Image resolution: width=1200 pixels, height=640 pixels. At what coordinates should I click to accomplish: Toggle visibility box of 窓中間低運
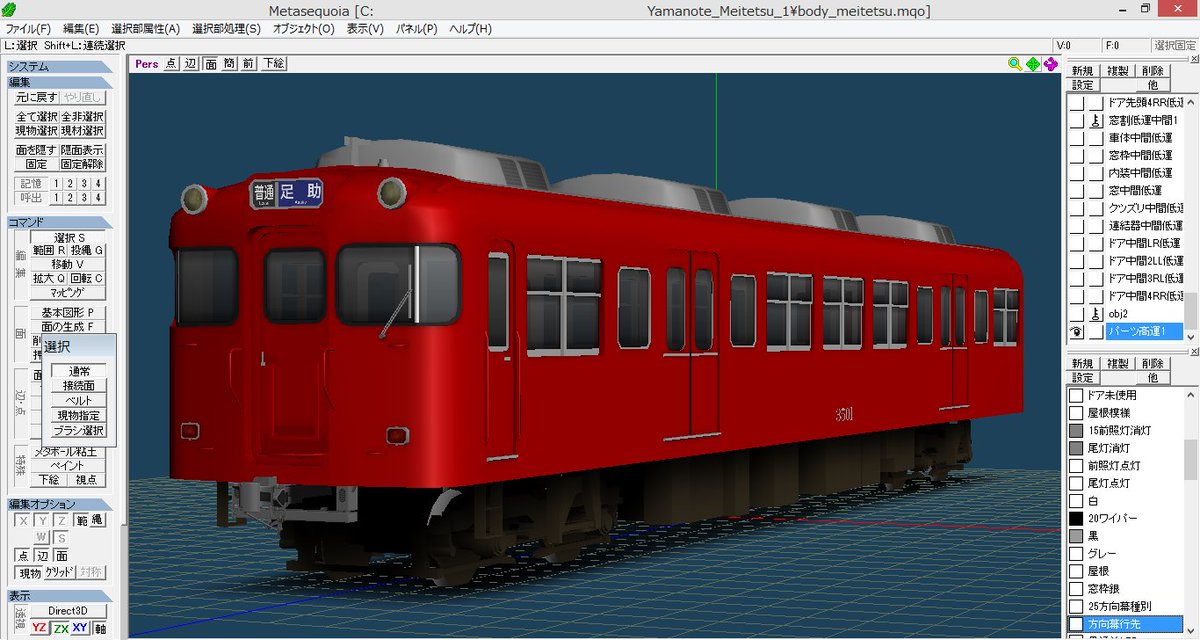[x=1076, y=190]
